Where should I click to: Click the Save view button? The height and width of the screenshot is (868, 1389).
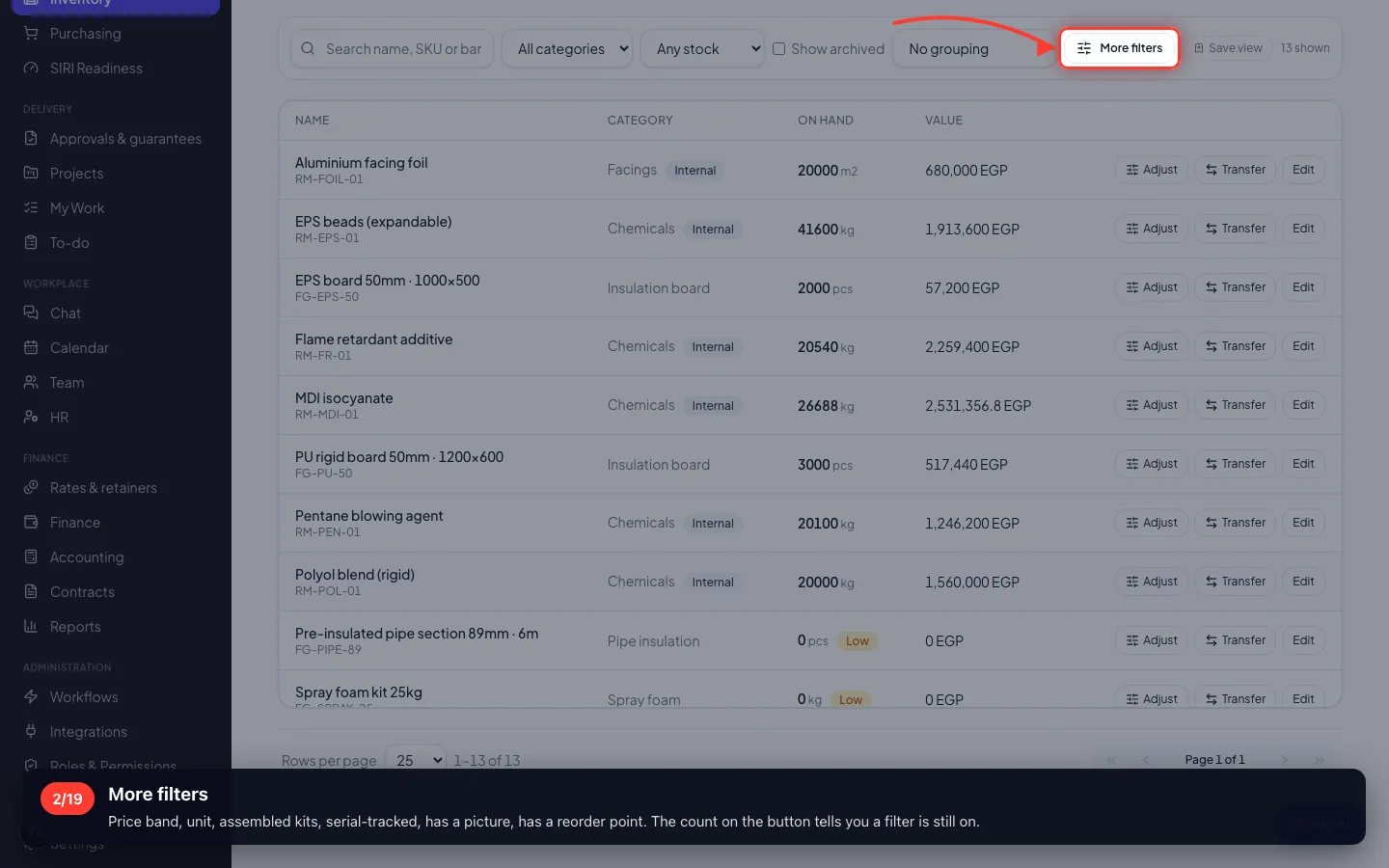[1228, 48]
